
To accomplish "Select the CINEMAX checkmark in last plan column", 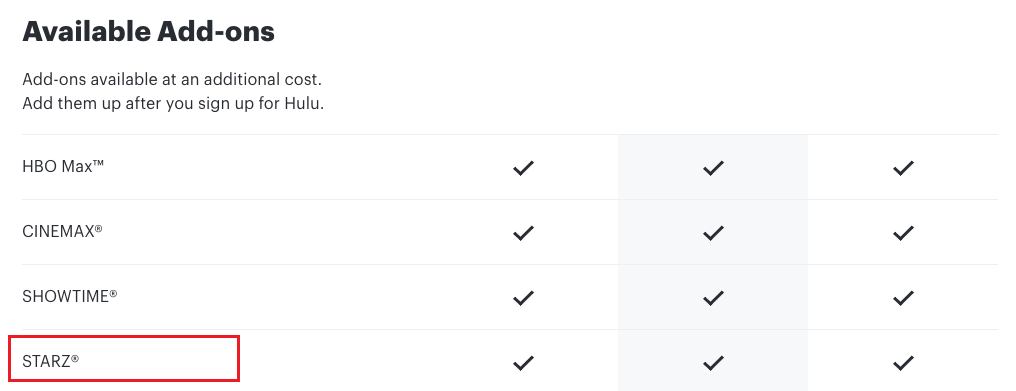I will click(x=903, y=233).
